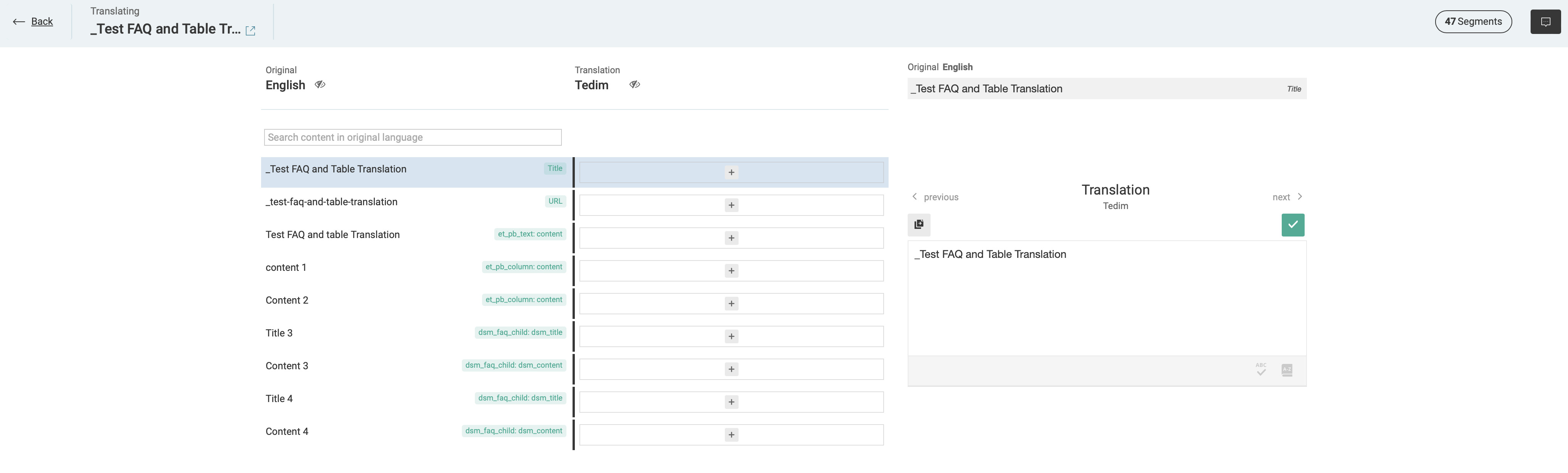Run spell check ABC icon
The image size is (1568, 473).
click(x=1261, y=370)
